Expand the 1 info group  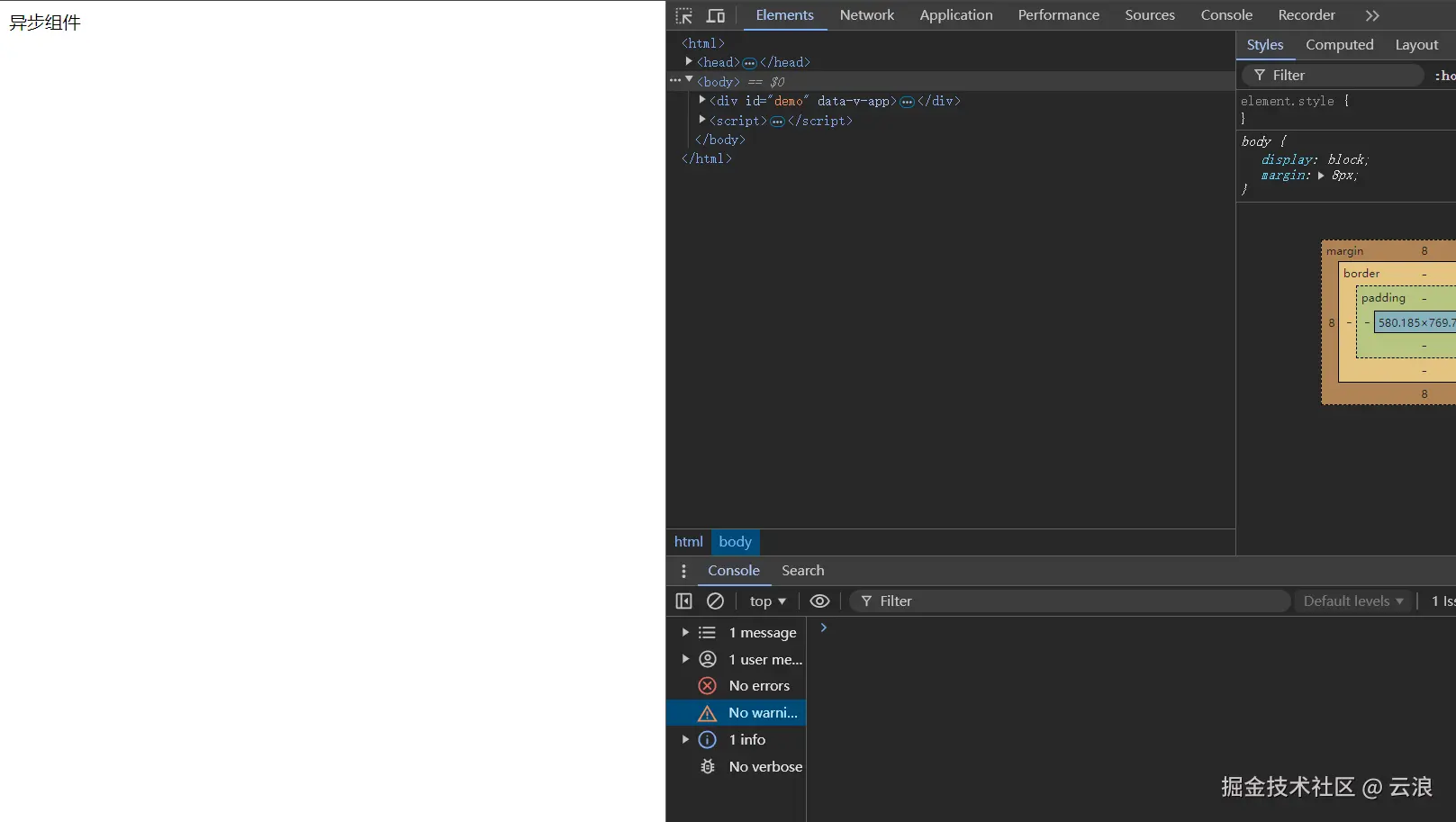click(x=685, y=740)
